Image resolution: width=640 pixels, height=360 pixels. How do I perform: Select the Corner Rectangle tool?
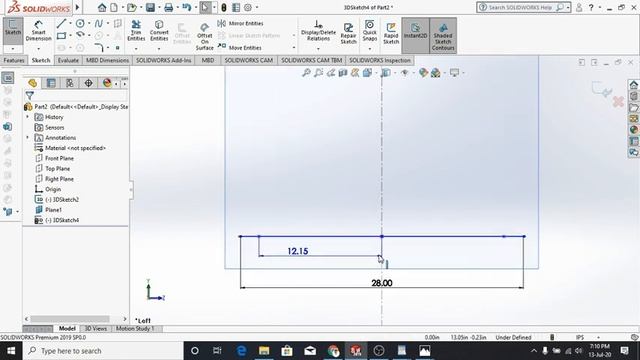click(x=61, y=36)
